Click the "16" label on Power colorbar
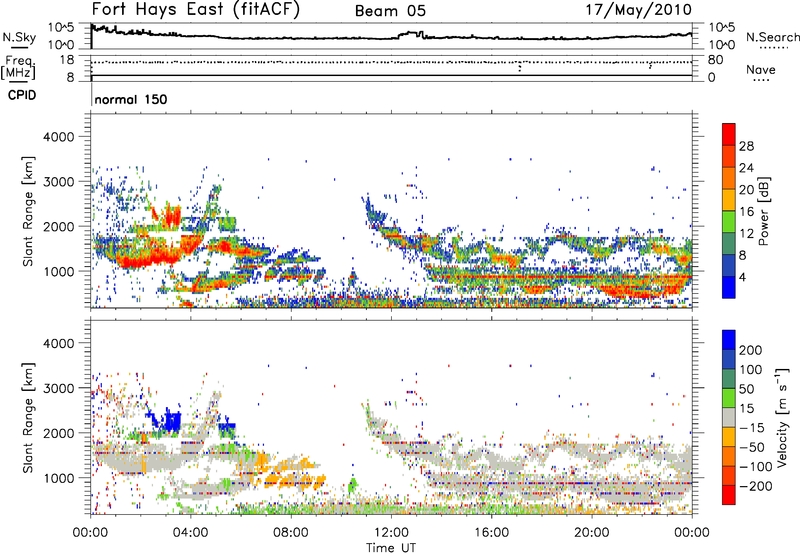The height and width of the screenshot is (554, 800). click(746, 212)
